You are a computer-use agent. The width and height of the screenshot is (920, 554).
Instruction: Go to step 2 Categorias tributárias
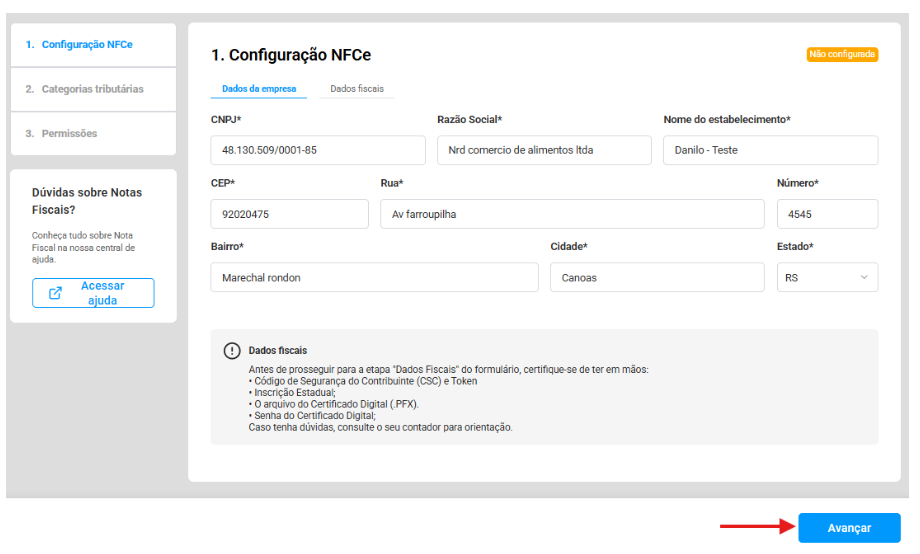pos(92,89)
